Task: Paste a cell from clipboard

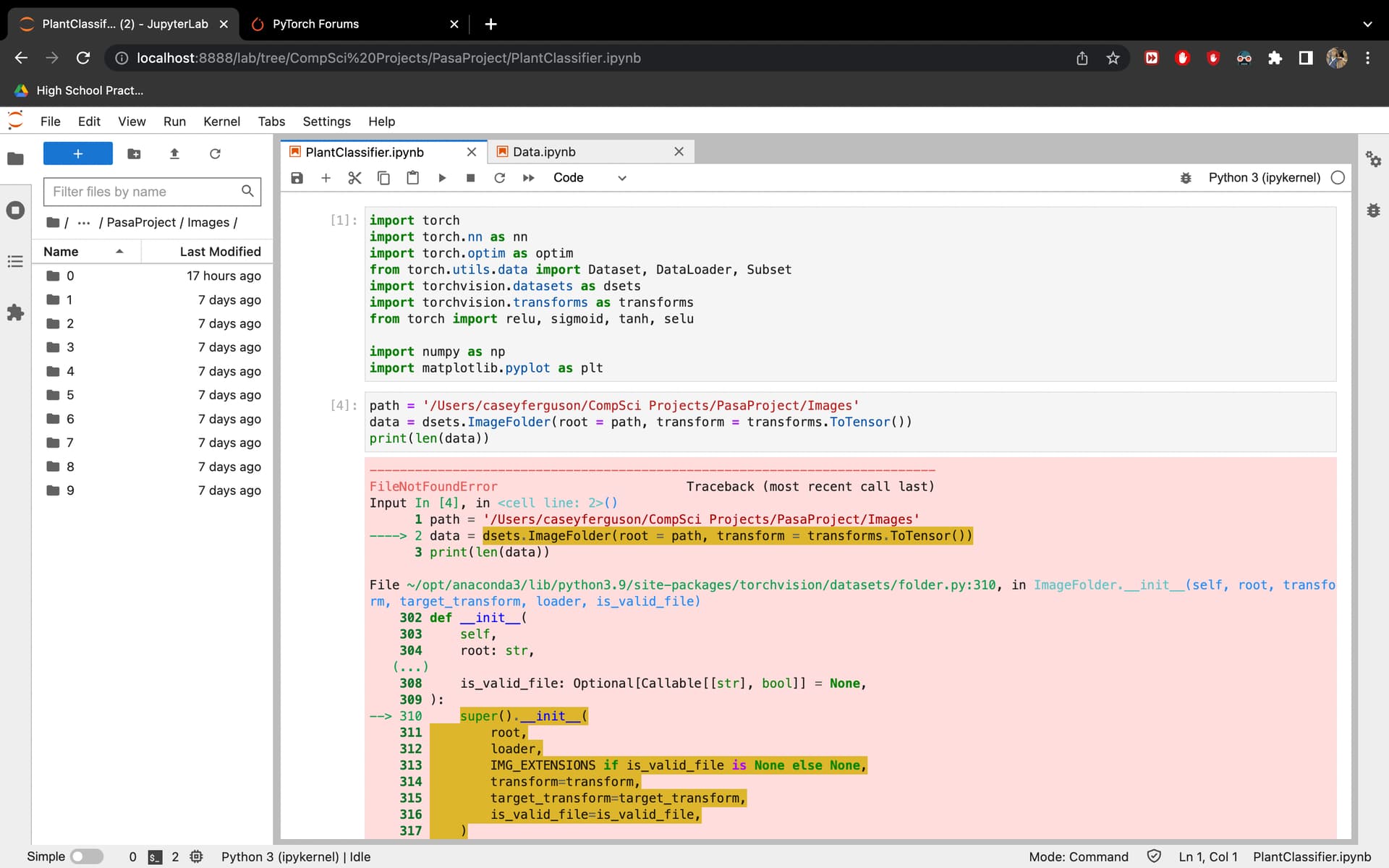Action: [412, 177]
